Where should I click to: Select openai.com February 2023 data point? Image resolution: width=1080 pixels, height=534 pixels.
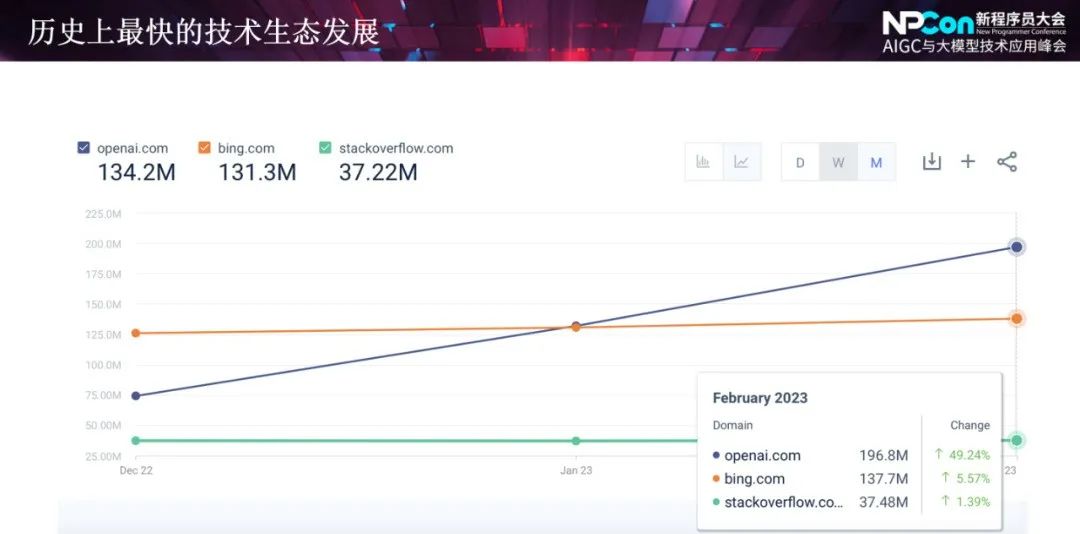coord(1016,247)
